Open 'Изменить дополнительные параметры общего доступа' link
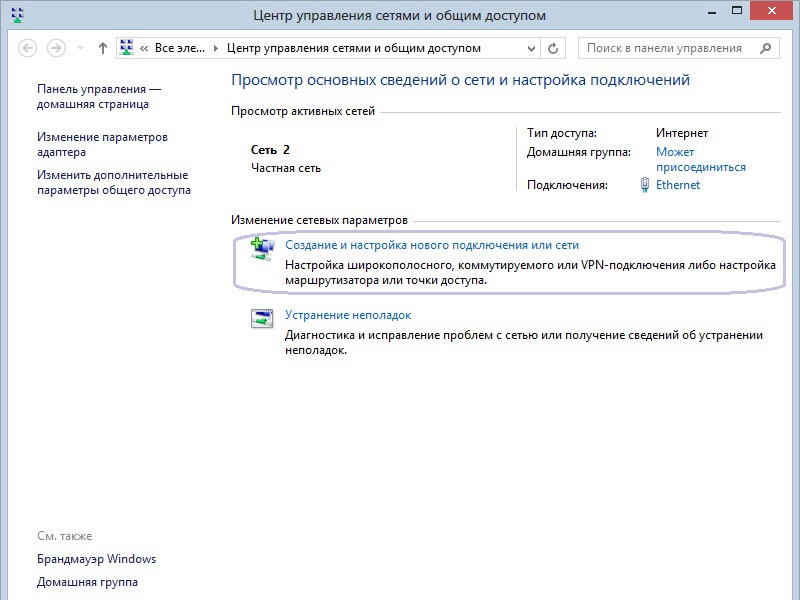The width and height of the screenshot is (800, 600). 114,182
